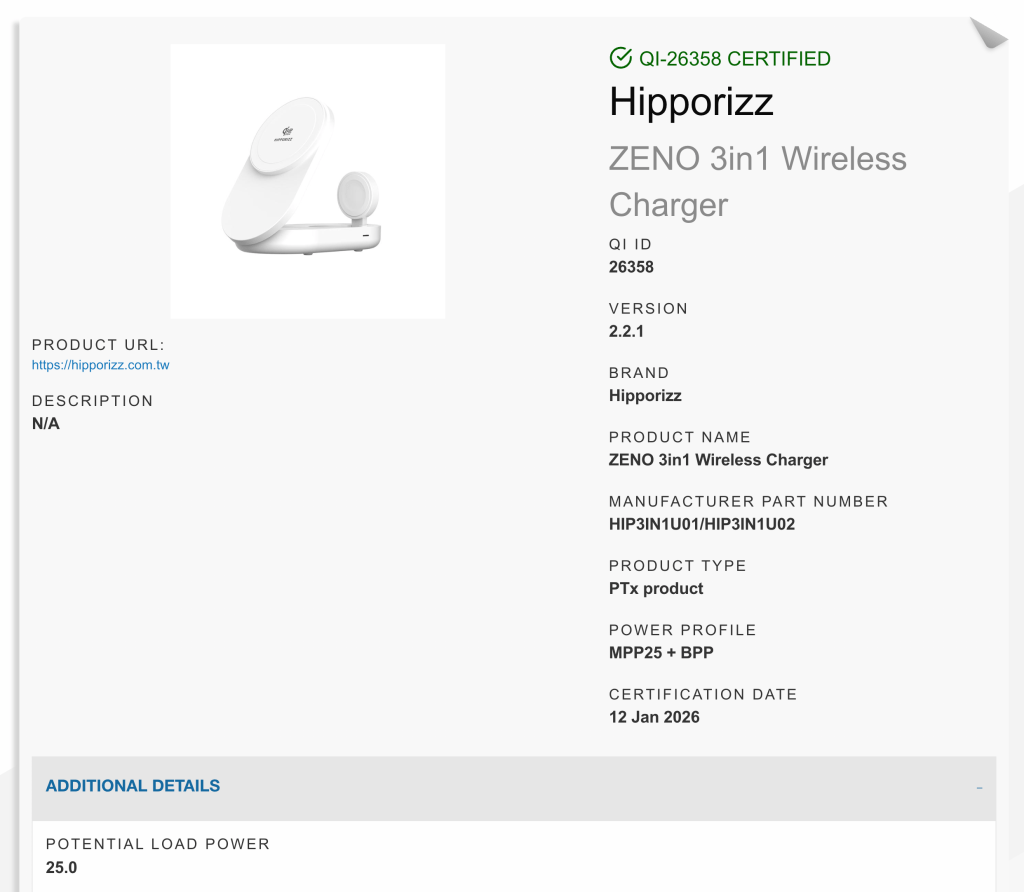This screenshot has height=892, width=1024.
Task: Open the hipporizz.com.tw product URL
Action: (x=100, y=365)
